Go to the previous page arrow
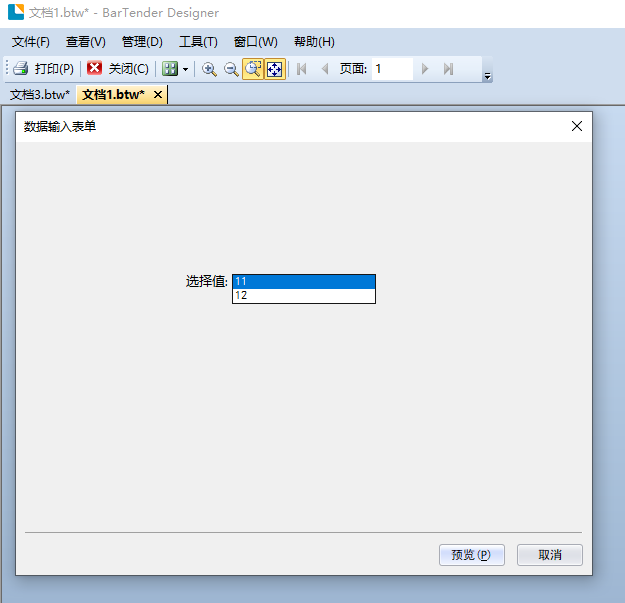 point(325,69)
